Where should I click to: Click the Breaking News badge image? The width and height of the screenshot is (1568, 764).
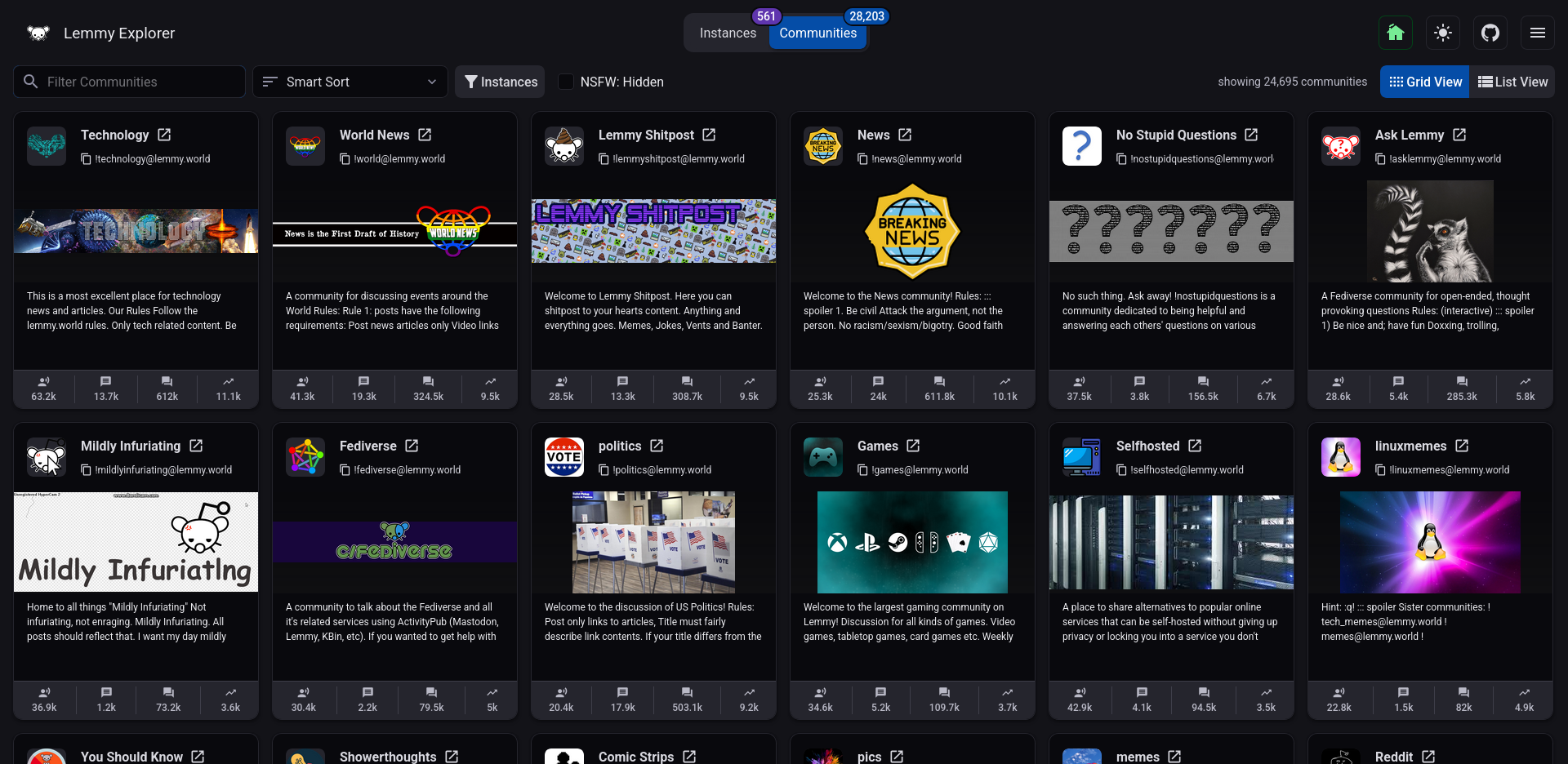[912, 231]
